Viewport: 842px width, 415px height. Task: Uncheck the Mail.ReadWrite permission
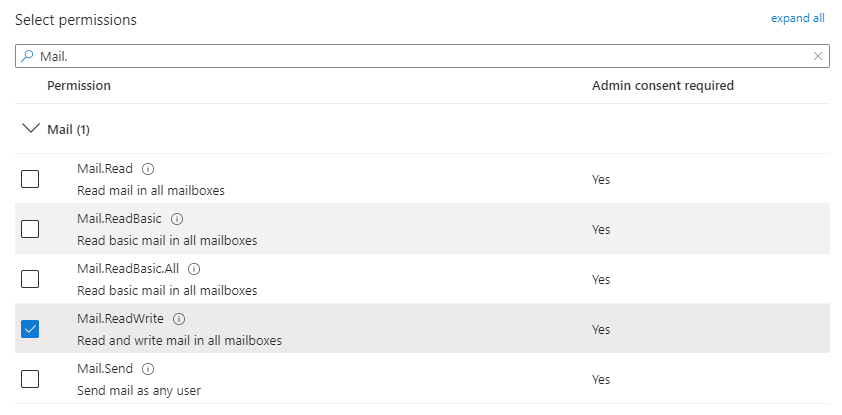(x=30, y=329)
